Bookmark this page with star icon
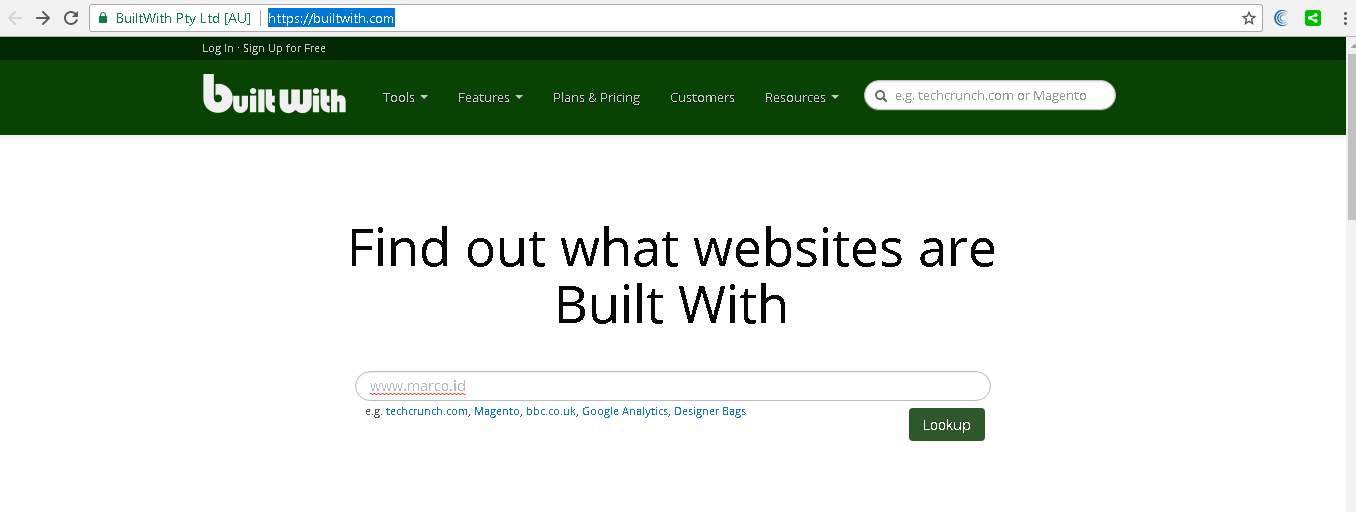Viewport: 1356px width, 512px height. 1248,18
